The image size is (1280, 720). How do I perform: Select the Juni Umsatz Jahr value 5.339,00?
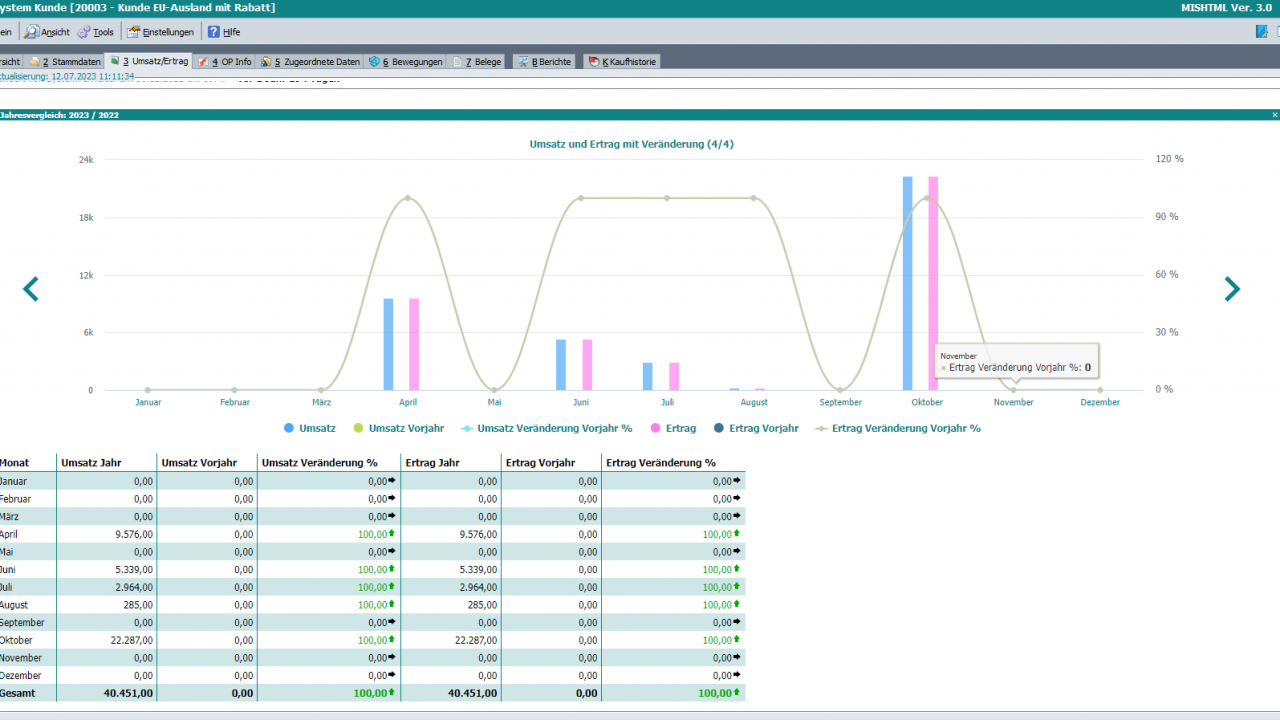point(134,570)
